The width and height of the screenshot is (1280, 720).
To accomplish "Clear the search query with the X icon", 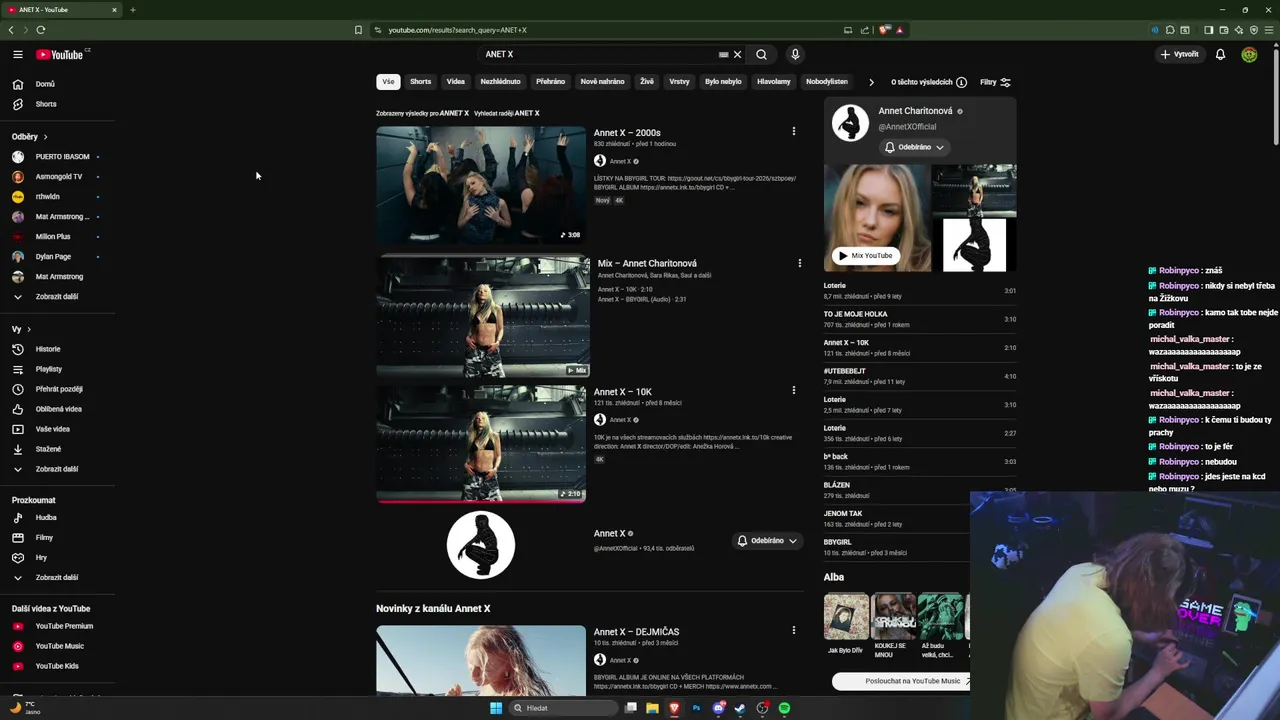I will (737, 55).
